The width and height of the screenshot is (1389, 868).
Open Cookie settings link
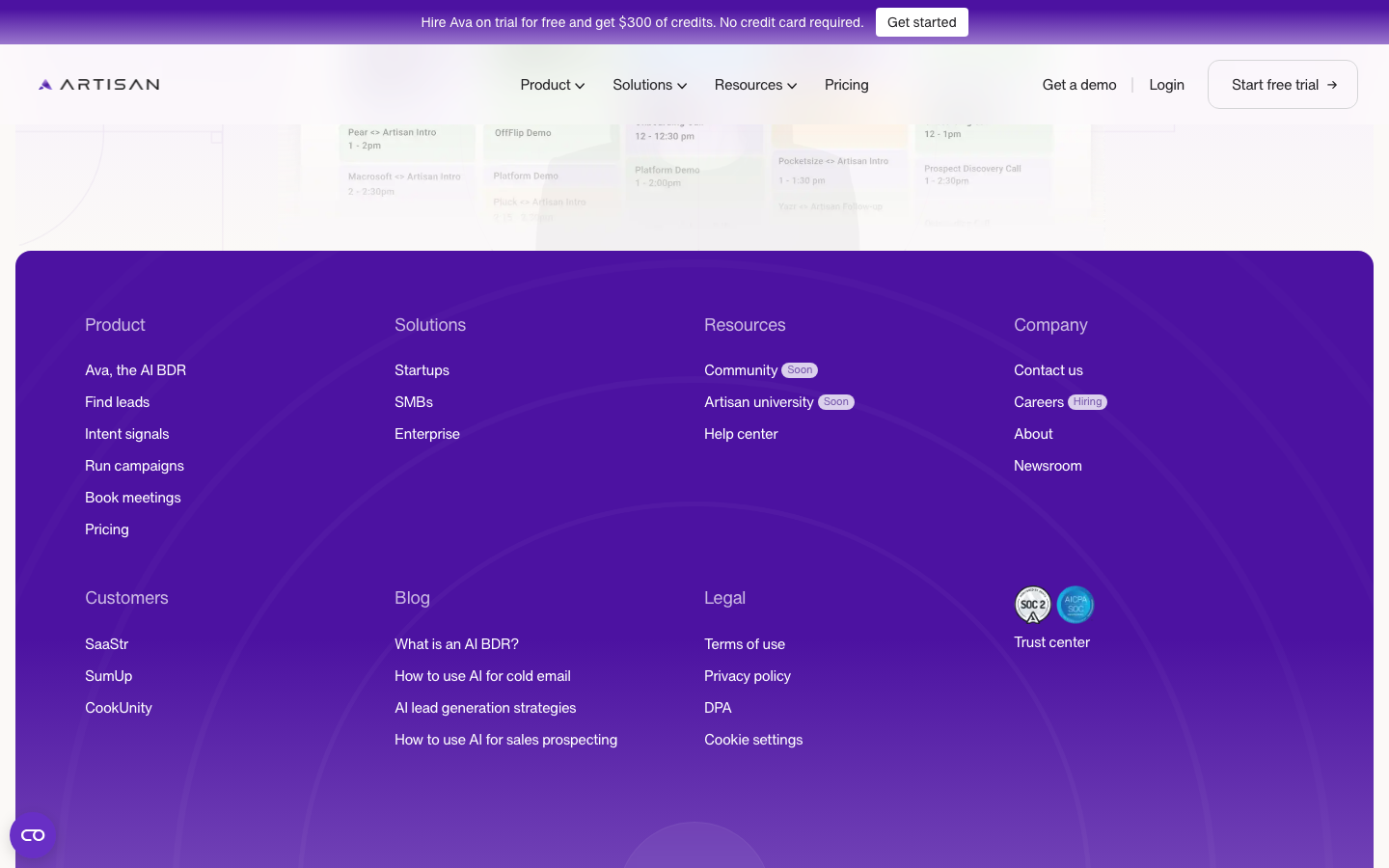click(x=753, y=740)
